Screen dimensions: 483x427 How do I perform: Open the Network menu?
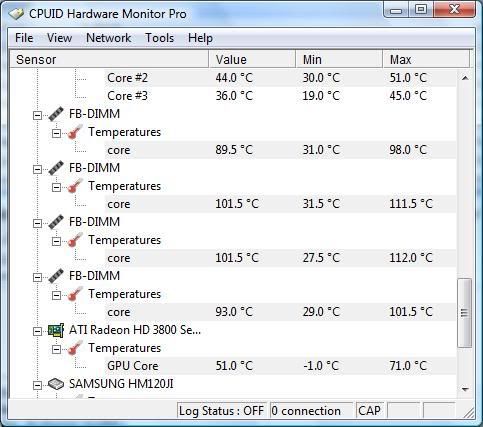point(108,38)
